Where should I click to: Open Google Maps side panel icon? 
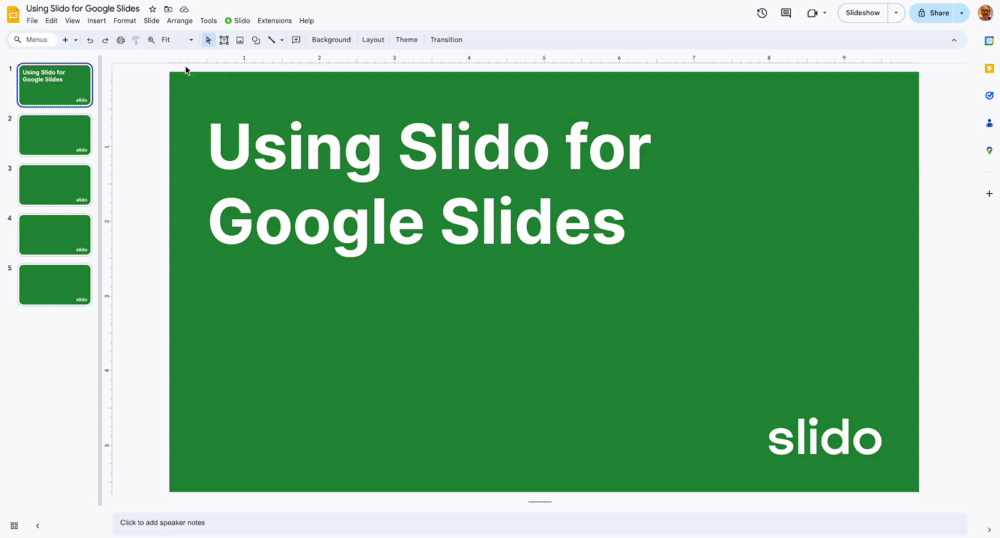click(989, 150)
